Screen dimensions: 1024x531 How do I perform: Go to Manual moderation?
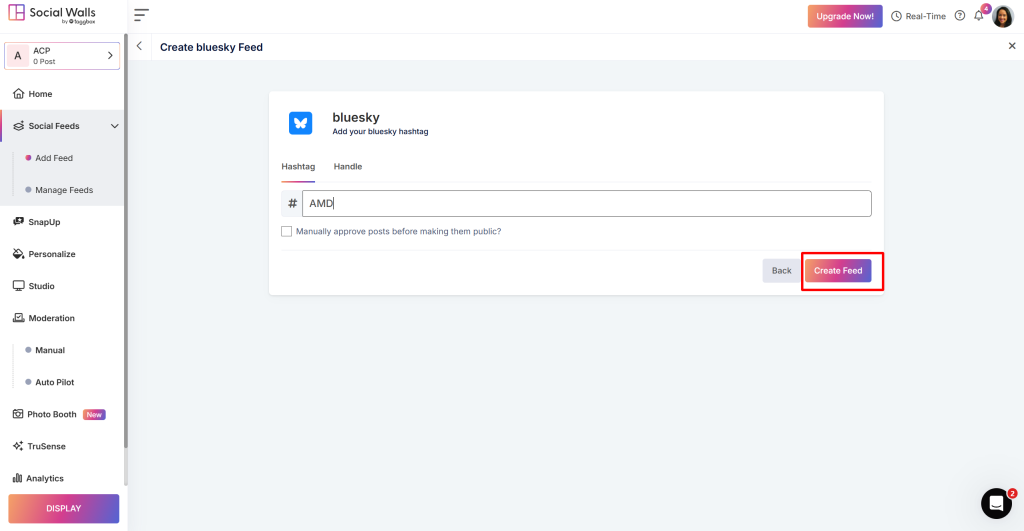[50, 350]
